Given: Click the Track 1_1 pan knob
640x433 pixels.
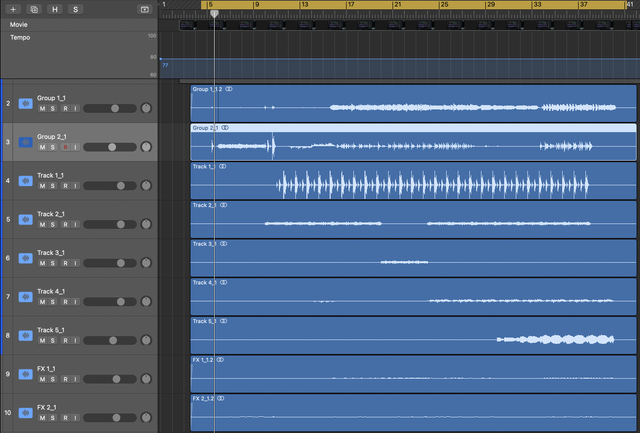Looking at the screenshot, I should pyautogui.click(x=146, y=186).
